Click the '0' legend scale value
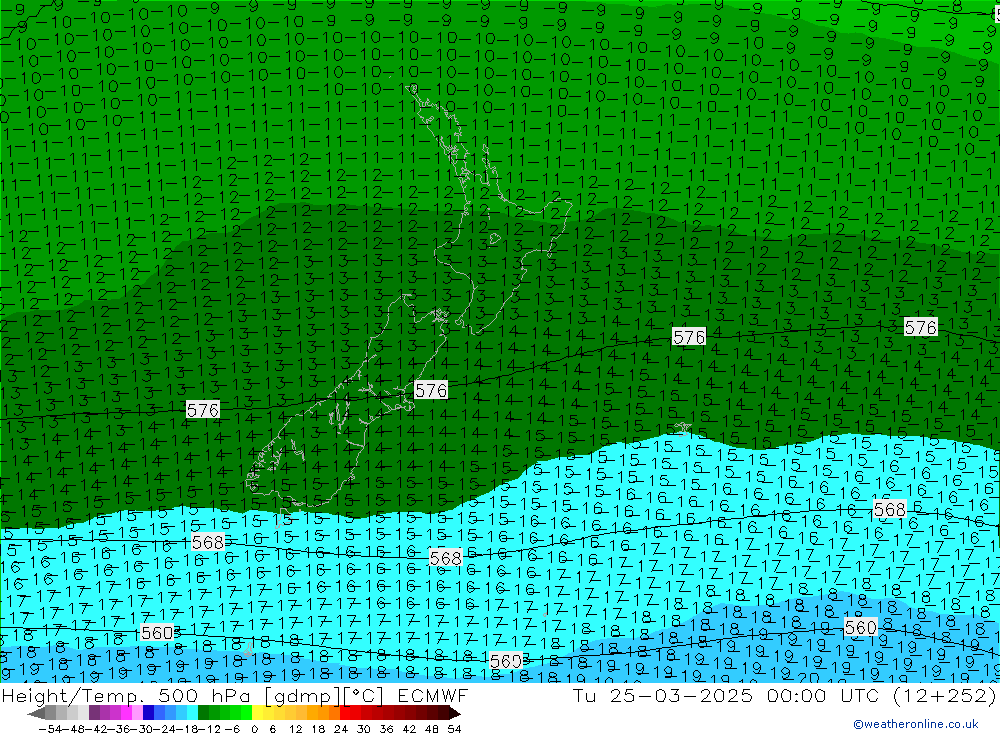Viewport: 1000px width, 733px height. click(x=254, y=728)
